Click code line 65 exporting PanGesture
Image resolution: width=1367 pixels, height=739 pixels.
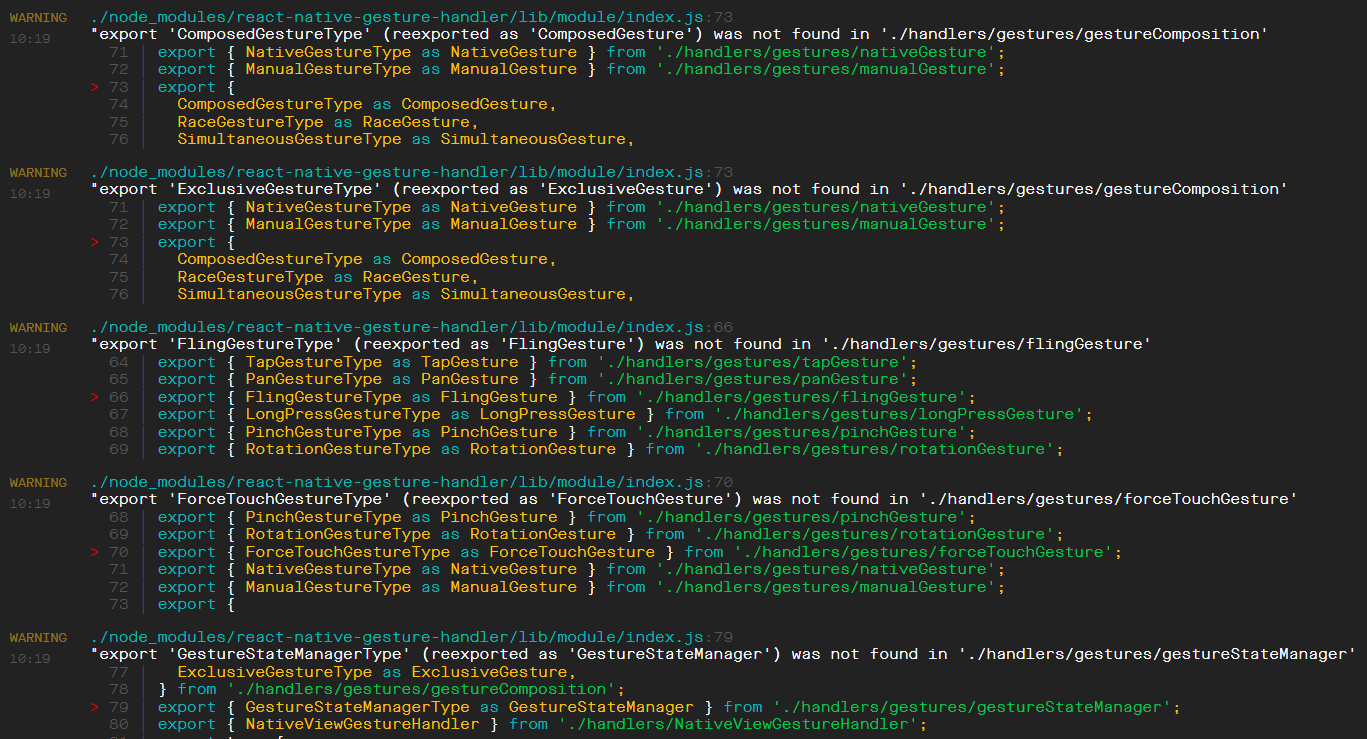click(537, 379)
